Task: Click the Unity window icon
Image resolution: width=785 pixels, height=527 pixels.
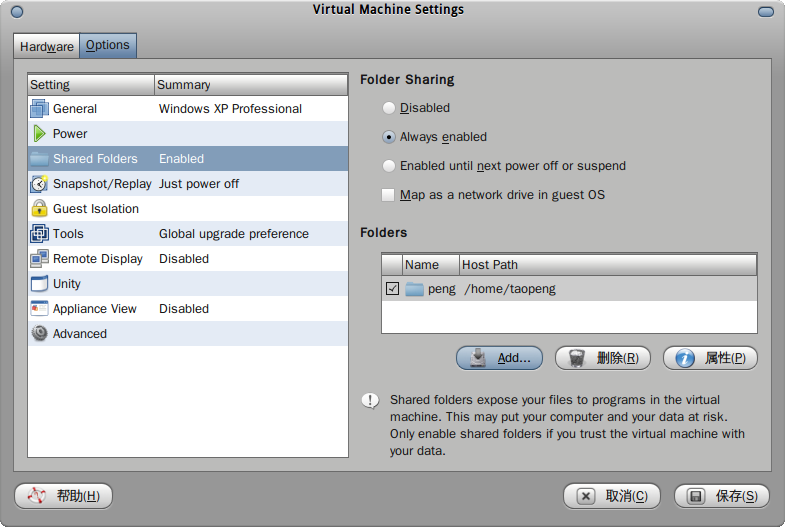Action: click(39, 284)
